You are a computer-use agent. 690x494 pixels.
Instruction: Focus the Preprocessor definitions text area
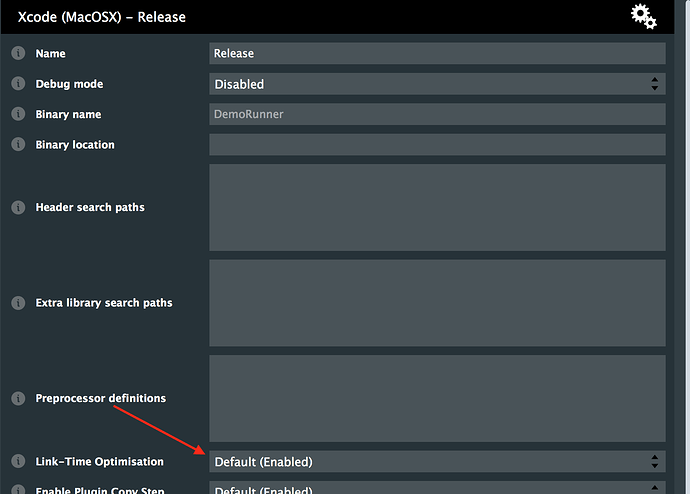pos(437,399)
